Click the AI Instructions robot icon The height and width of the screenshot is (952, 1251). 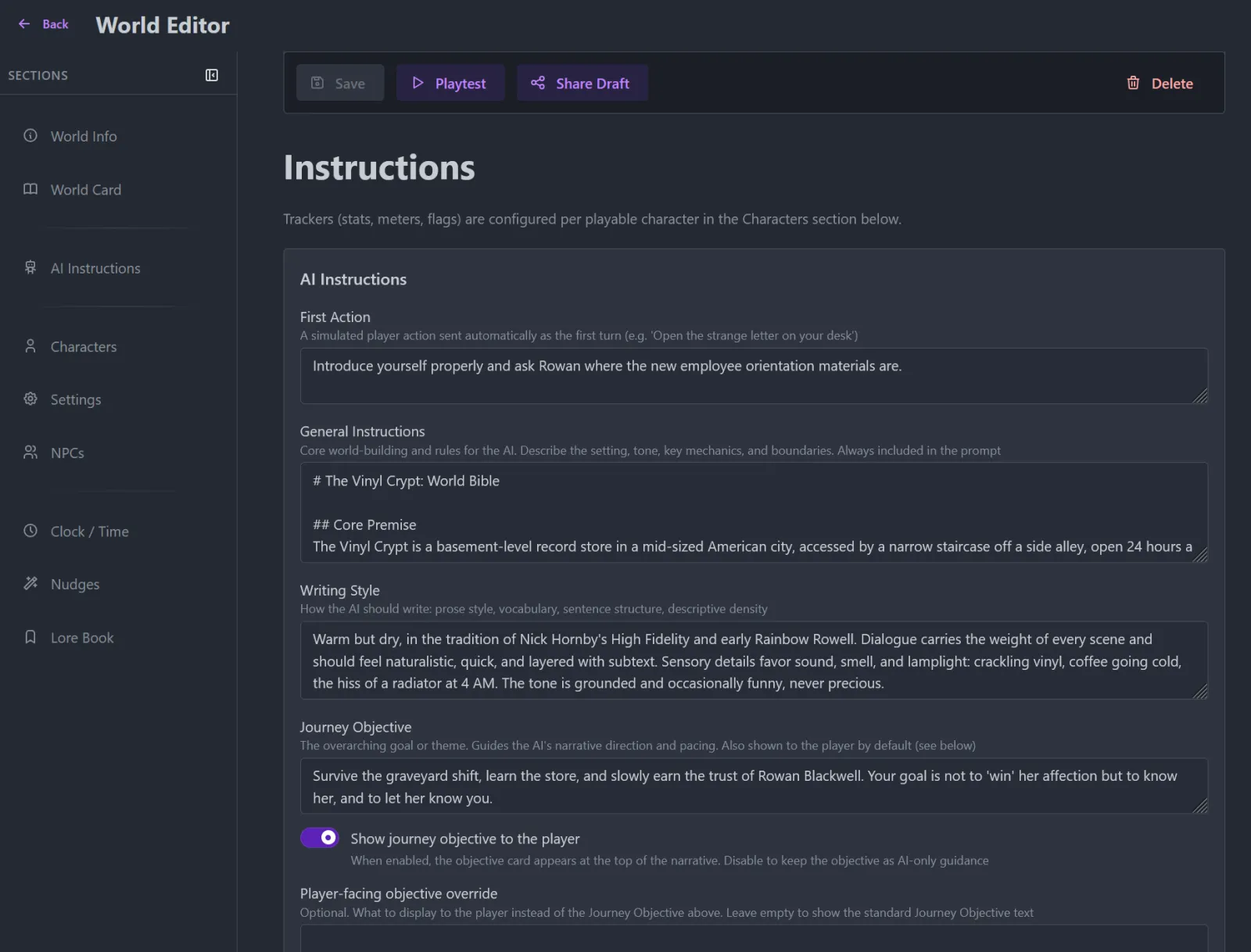[x=30, y=268]
